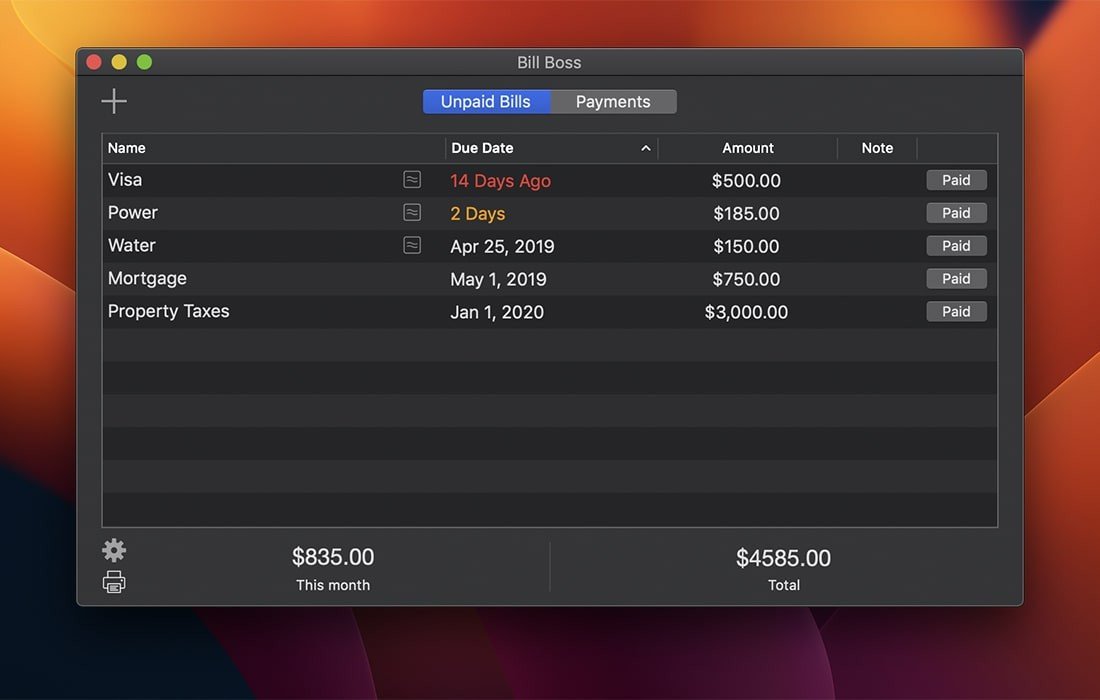
Task: Click the plus icon to add a bill
Action: pyautogui.click(x=114, y=101)
